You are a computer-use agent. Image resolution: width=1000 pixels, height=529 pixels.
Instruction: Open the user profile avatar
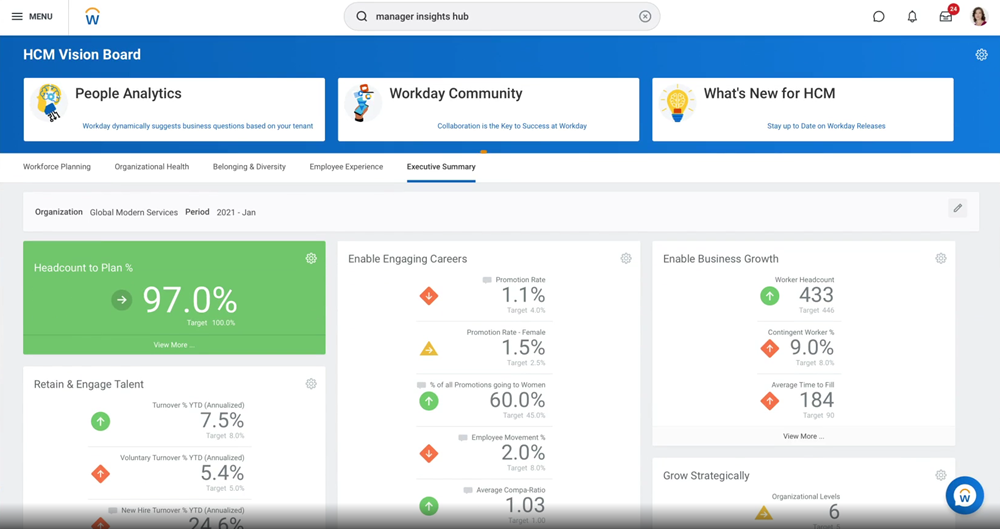point(979,17)
